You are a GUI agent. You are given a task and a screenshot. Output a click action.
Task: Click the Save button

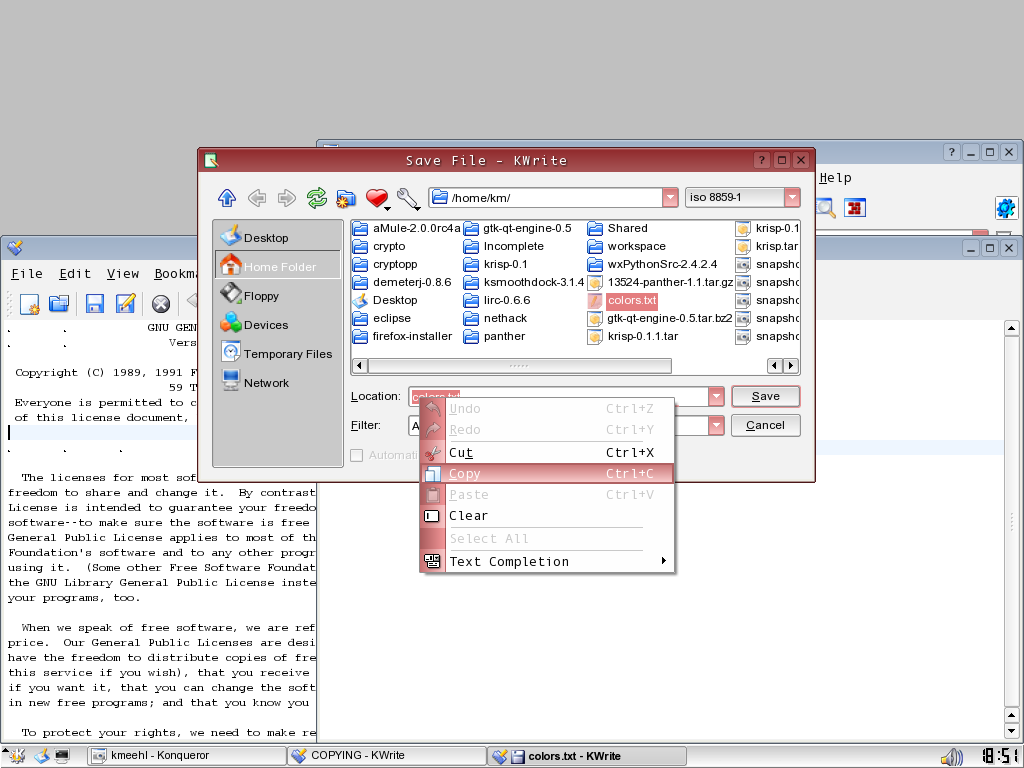pyautogui.click(x=765, y=396)
